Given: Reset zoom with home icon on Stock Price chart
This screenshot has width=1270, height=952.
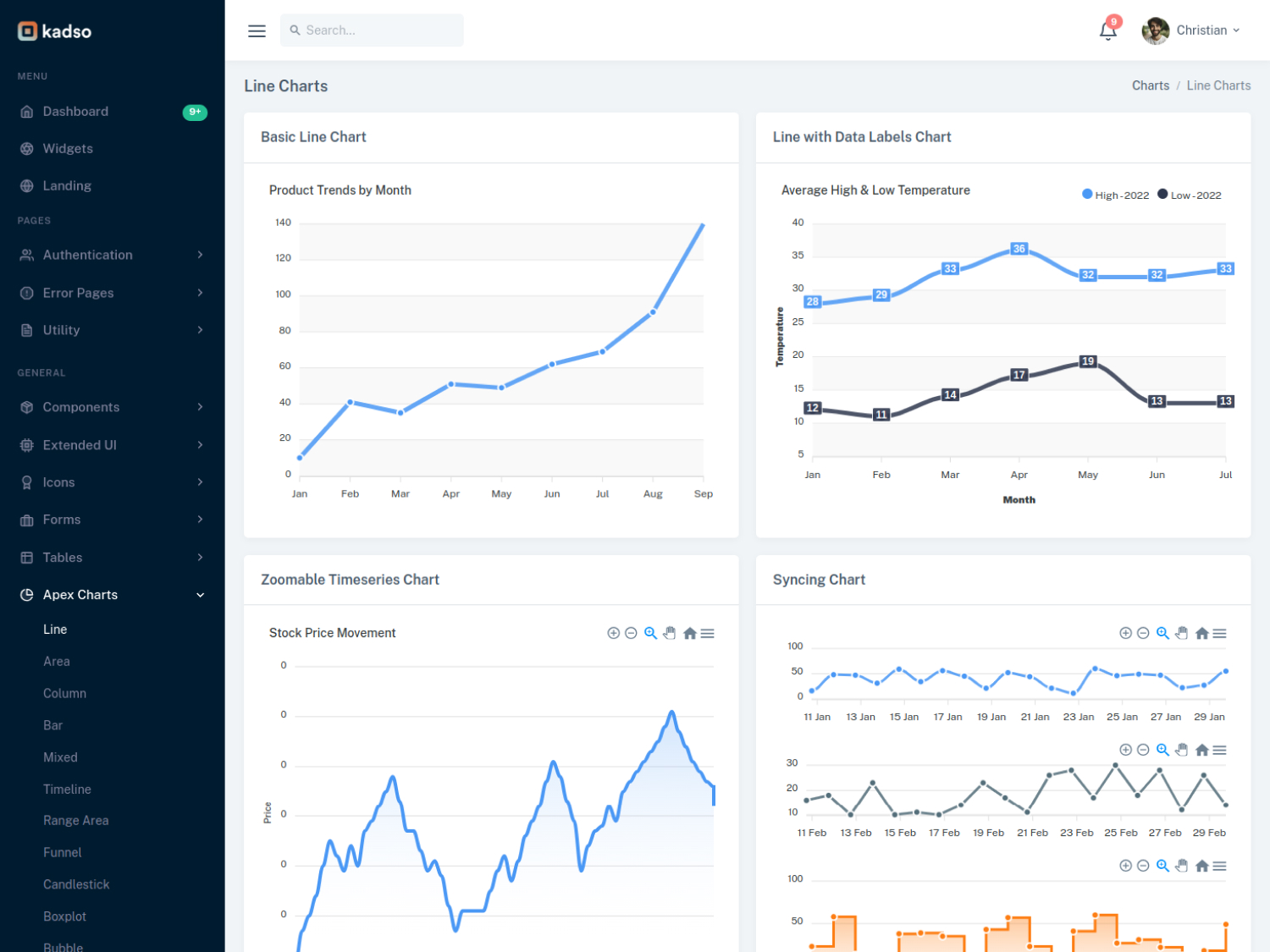Looking at the screenshot, I should (689, 633).
